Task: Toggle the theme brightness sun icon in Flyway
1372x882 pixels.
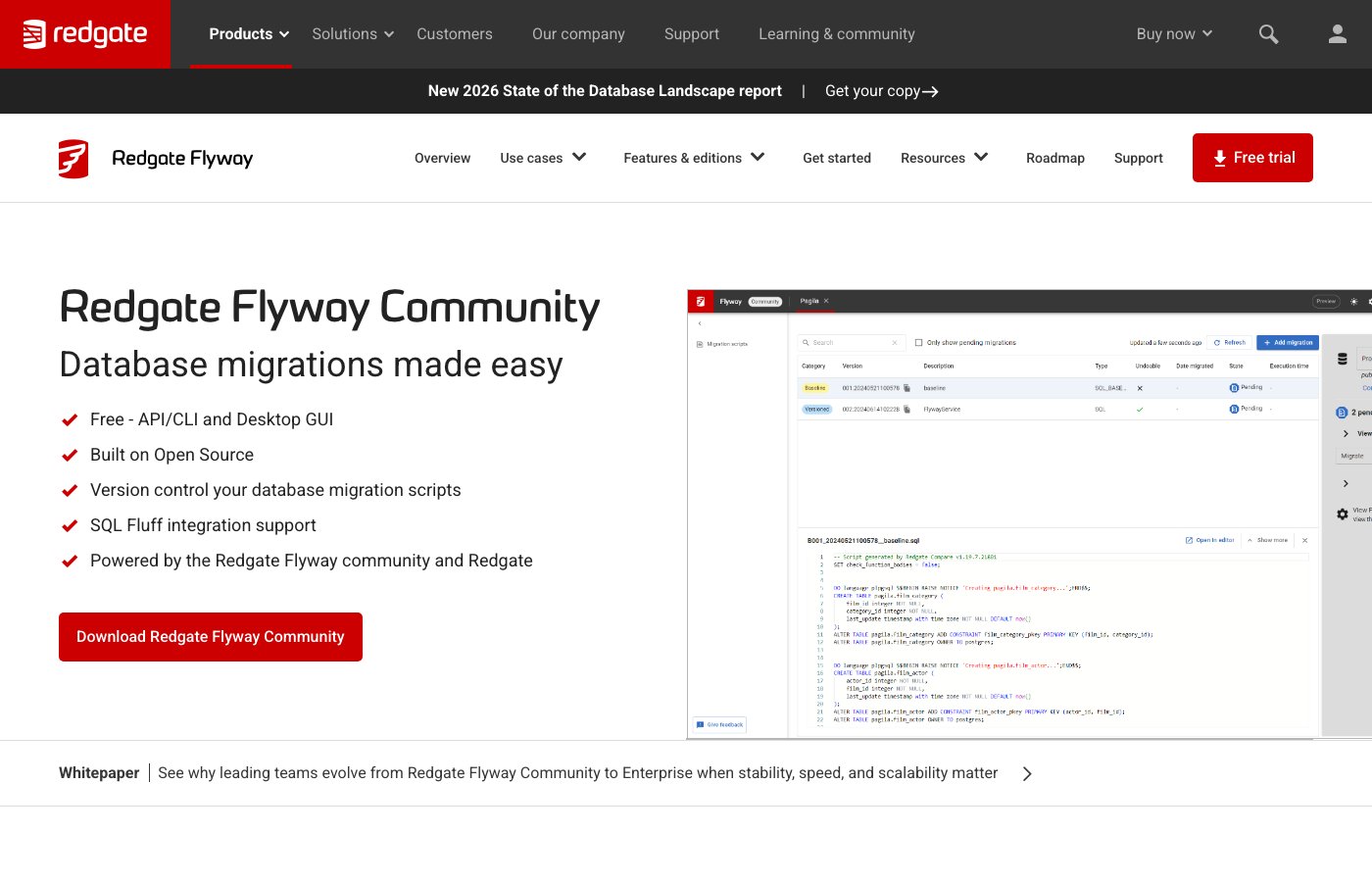Action: (1353, 303)
